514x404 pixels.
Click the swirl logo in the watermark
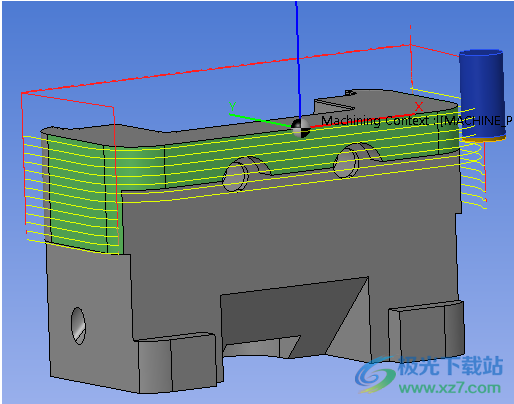[375, 374]
